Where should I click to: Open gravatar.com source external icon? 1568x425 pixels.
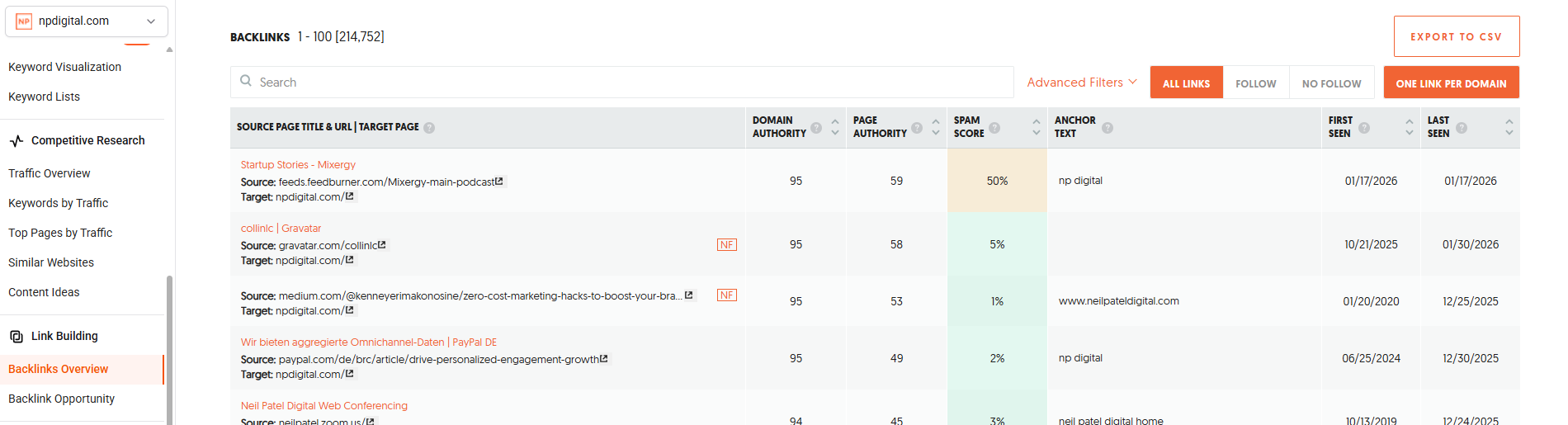(382, 245)
